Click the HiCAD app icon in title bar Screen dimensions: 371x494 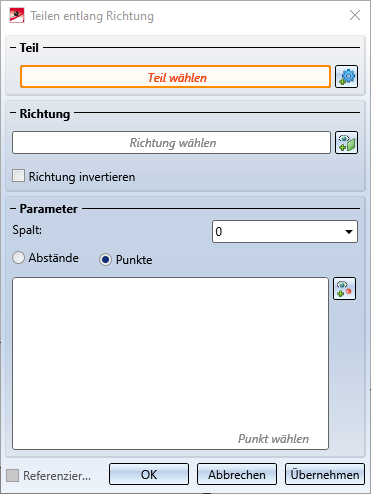17,15
